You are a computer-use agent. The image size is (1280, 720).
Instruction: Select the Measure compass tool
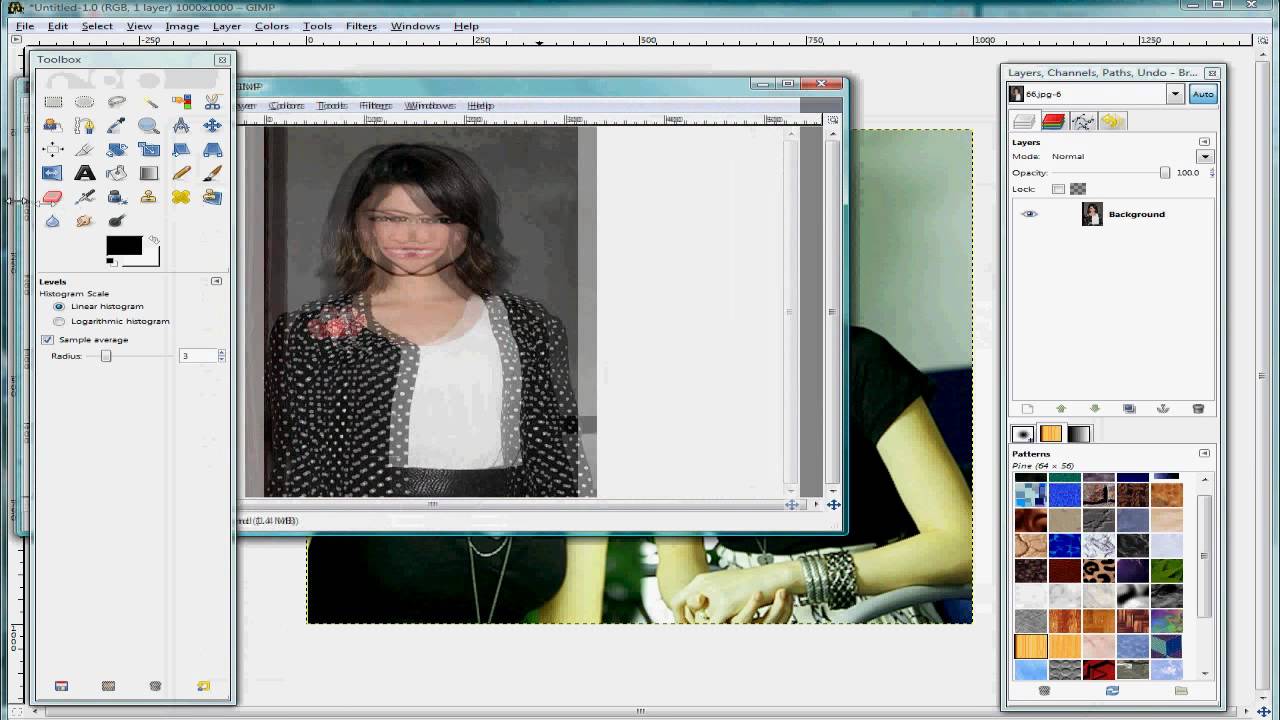(x=181, y=126)
